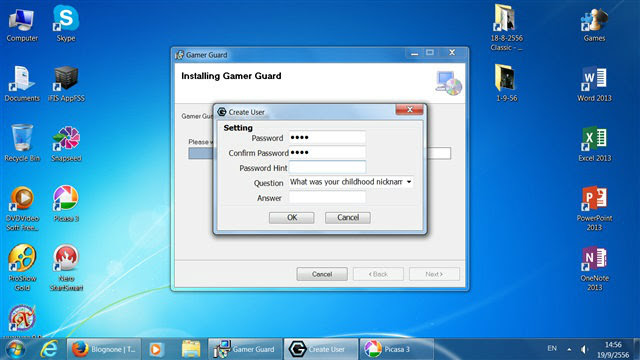Click the Windows Start button
Viewport: 640px width, 360px height.
pos(16,349)
